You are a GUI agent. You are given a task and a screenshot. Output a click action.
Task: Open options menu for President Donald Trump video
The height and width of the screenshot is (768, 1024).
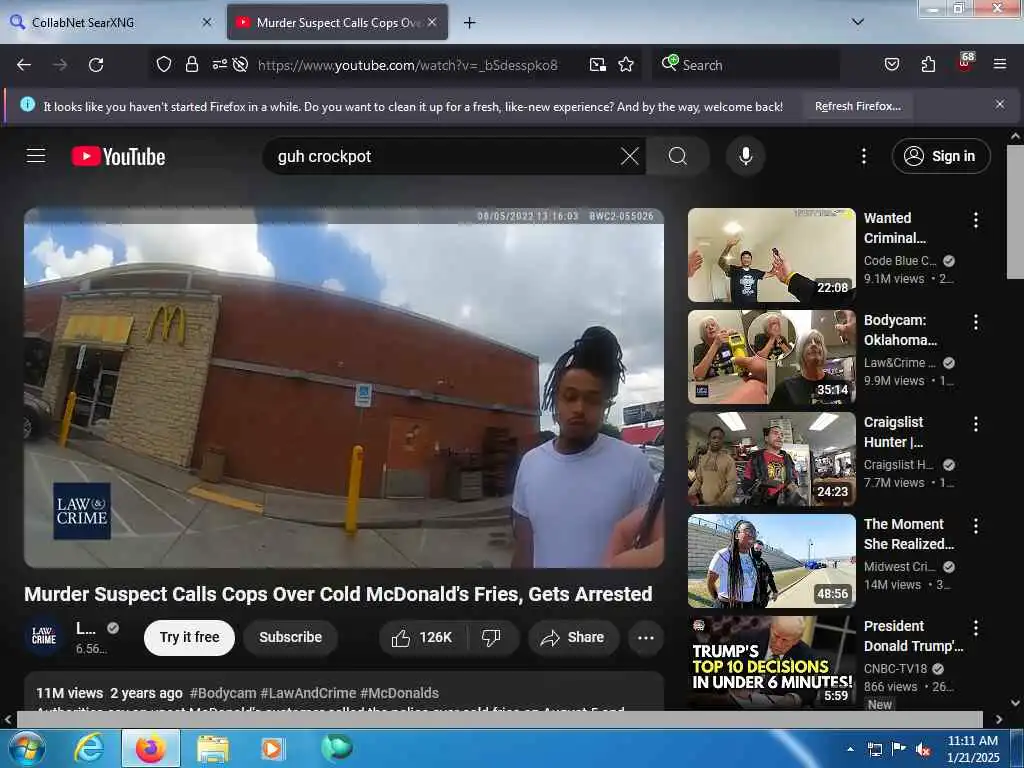[x=976, y=628]
